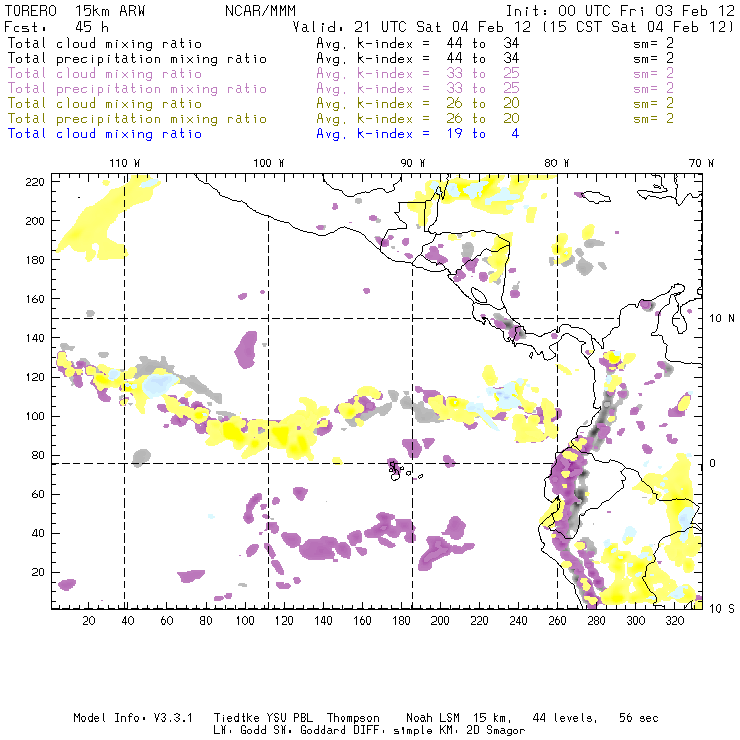Click 'Init: 00 UTC Fri 03 Feb 12' text
The height and width of the screenshot is (740, 740).
click(x=620, y=11)
